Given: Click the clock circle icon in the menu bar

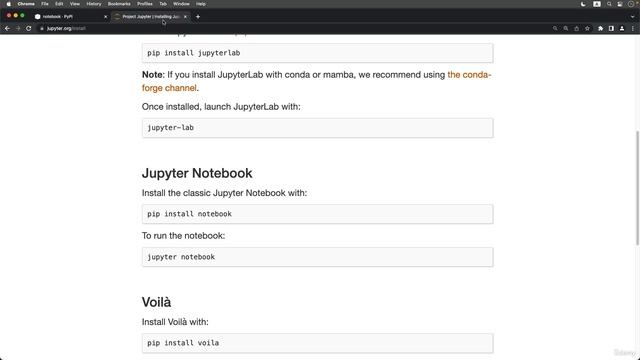Looking at the screenshot, I should click(x=631, y=4).
